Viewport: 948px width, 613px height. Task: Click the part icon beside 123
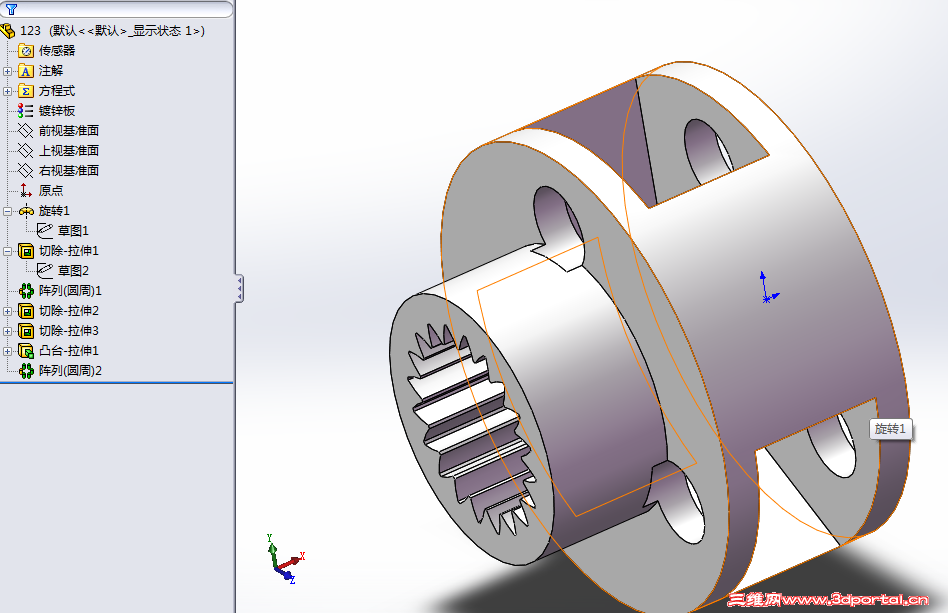[x=7, y=30]
